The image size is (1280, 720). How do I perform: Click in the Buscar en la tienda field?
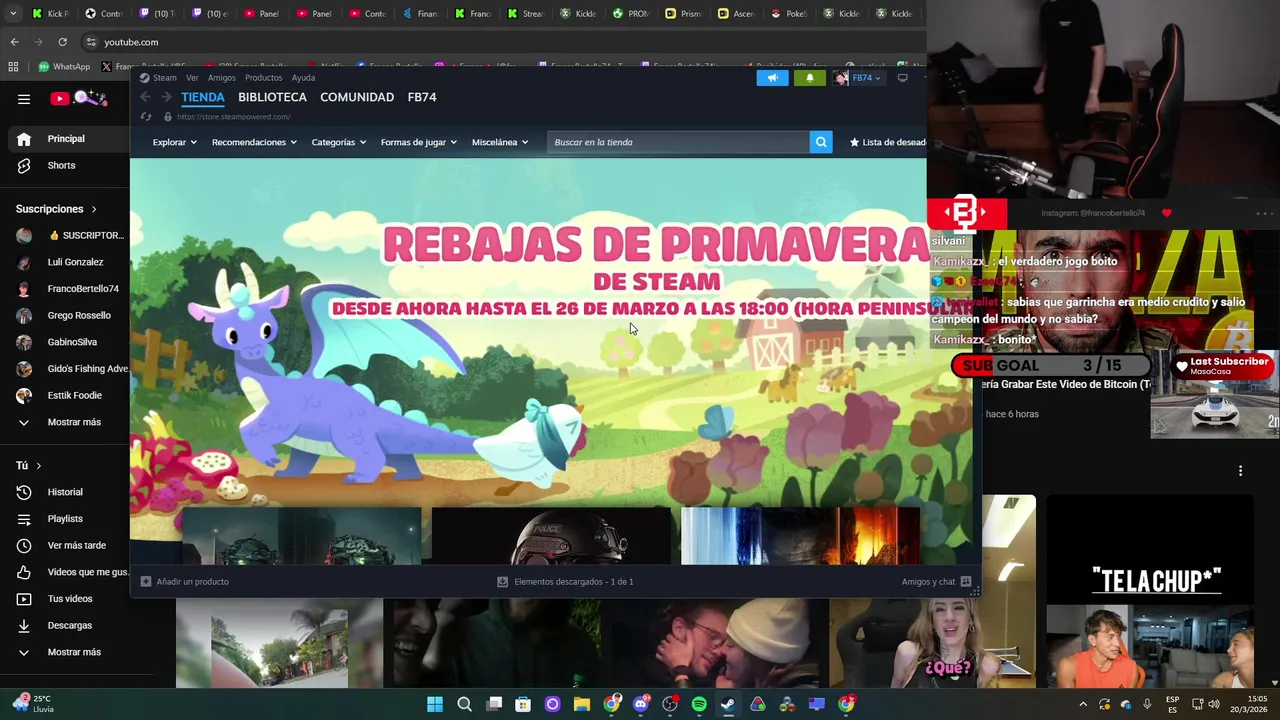point(678,142)
